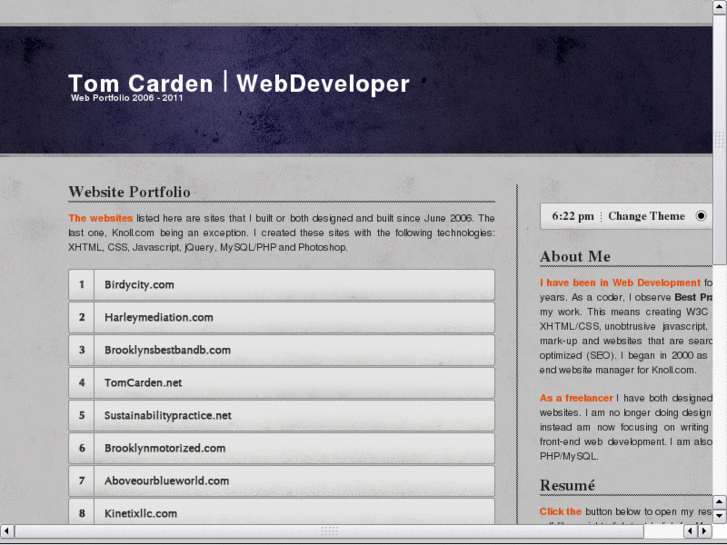Click the Change Theme label

click(646, 216)
